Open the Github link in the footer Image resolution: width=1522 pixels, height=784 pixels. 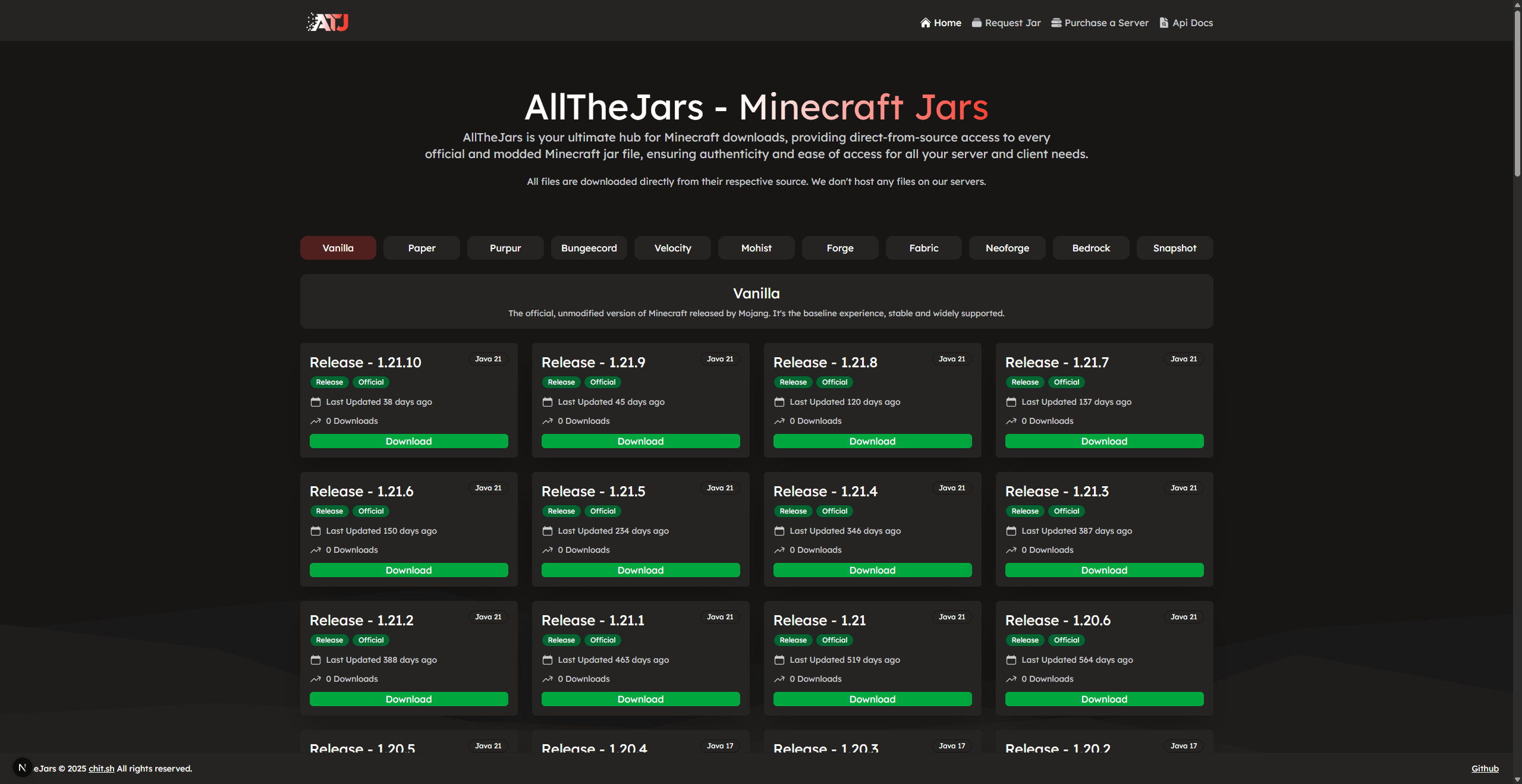click(1485, 769)
